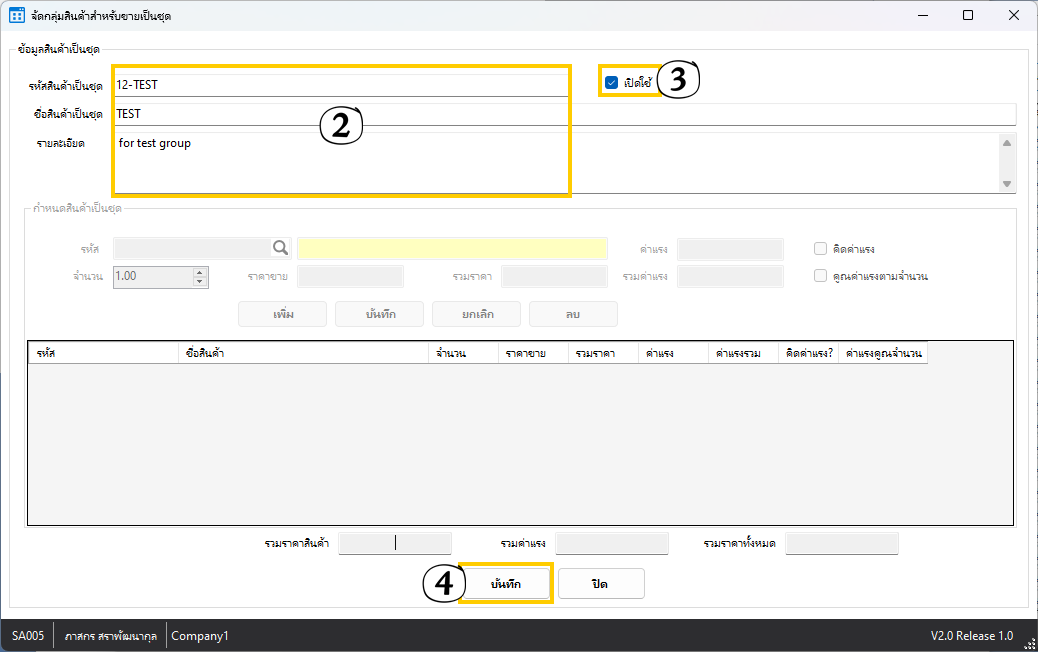
Task: Enable คูณค่าแรงตามจำนวน checkbox
Action: (x=820, y=276)
